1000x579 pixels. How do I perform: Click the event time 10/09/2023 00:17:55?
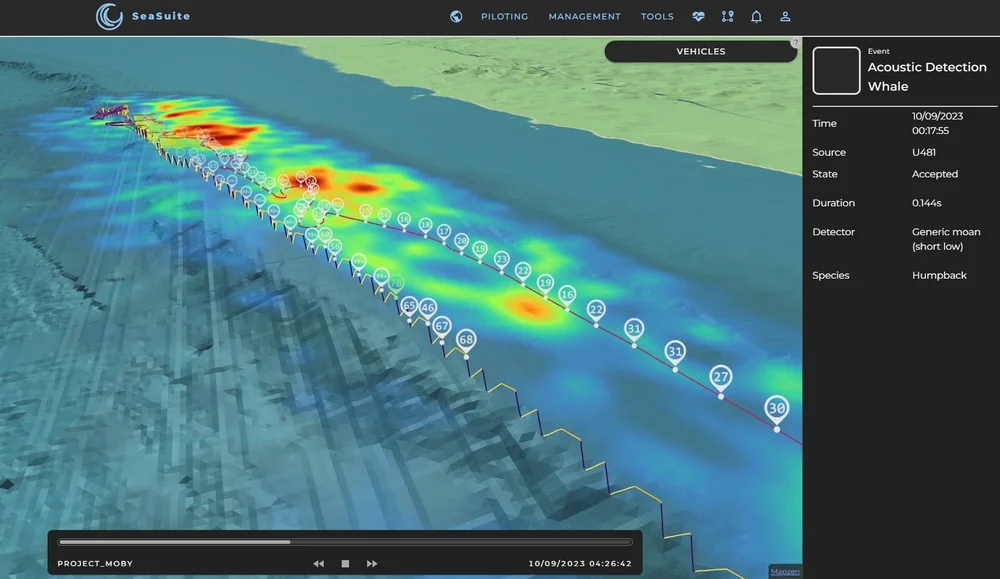(938, 123)
